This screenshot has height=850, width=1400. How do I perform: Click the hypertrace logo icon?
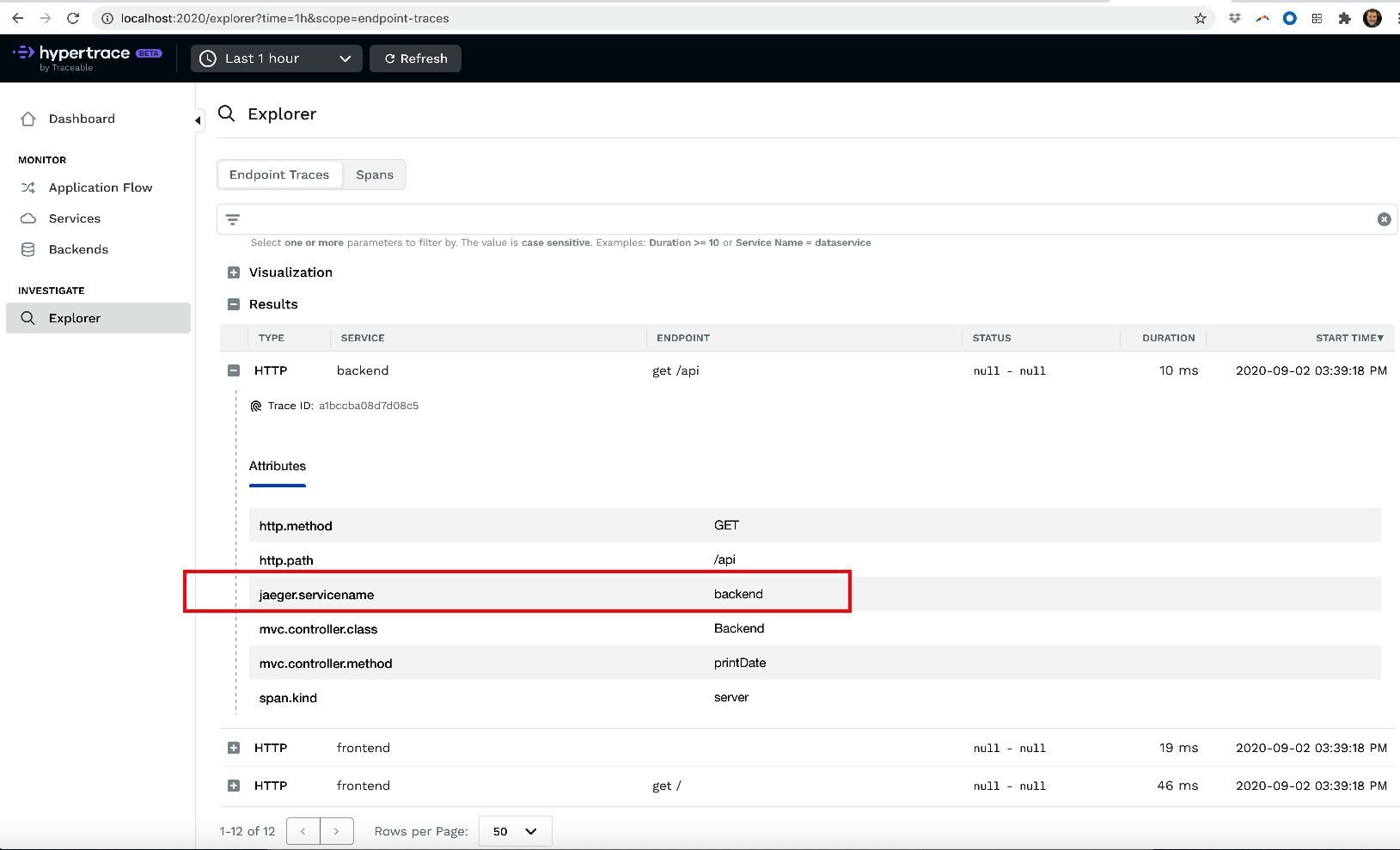click(x=21, y=53)
